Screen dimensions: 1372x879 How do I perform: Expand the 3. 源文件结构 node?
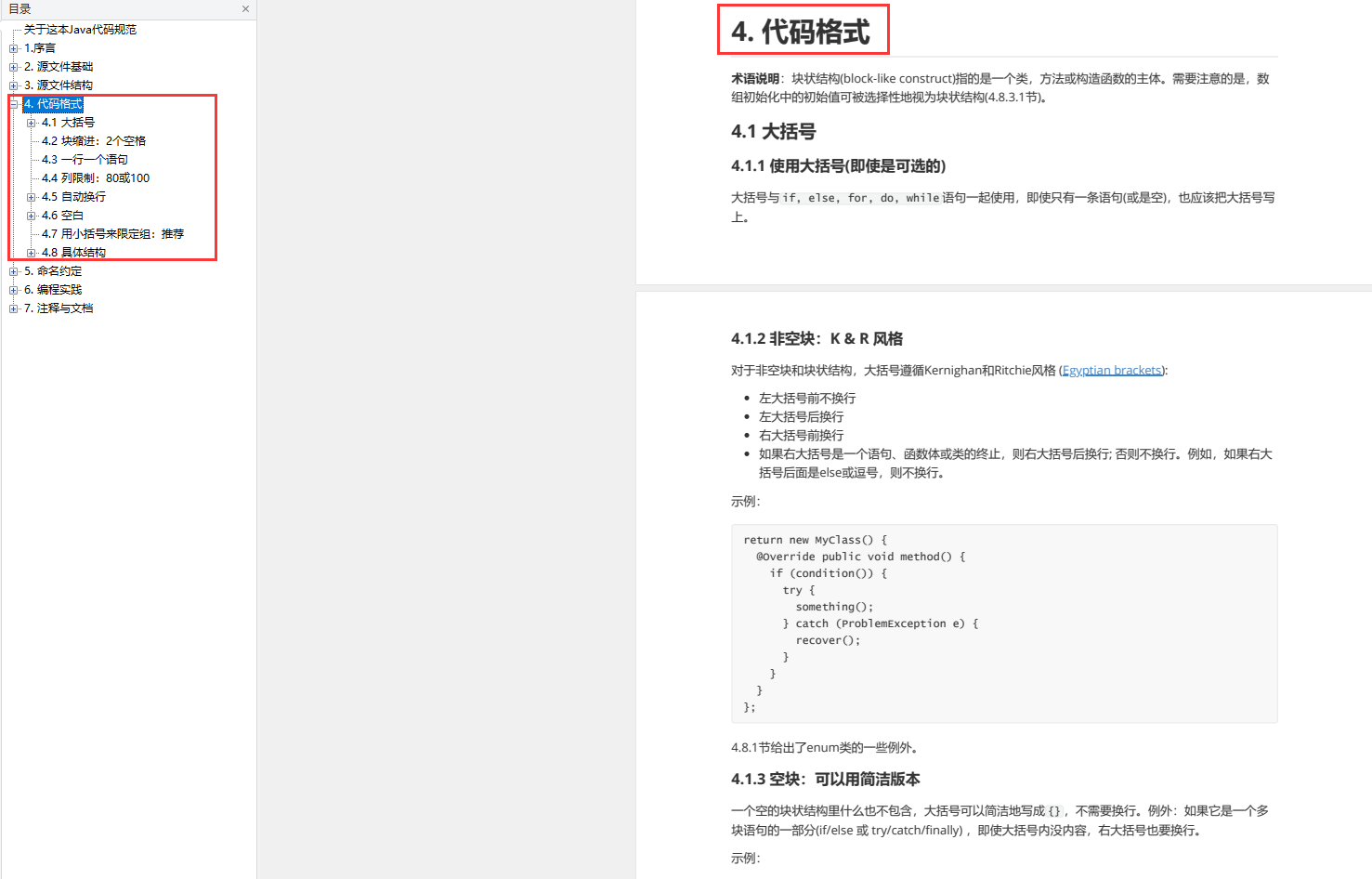click(13, 85)
